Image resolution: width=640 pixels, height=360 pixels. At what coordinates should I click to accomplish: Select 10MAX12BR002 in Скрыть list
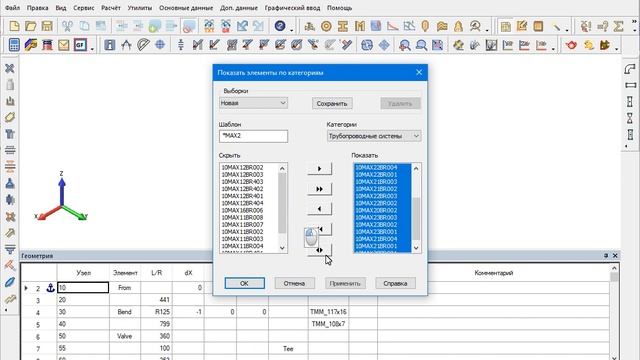pyautogui.click(x=242, y=167)
